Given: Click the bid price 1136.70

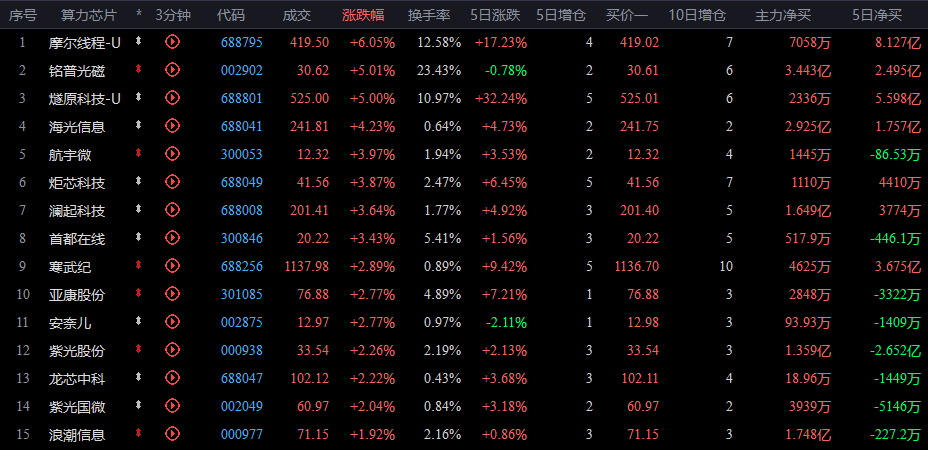Looking at the screenshot, I should click(637, 266).
